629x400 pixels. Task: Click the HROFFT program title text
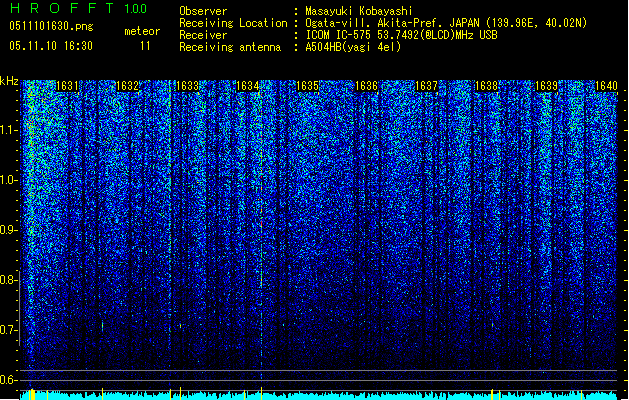click(62, 8)
